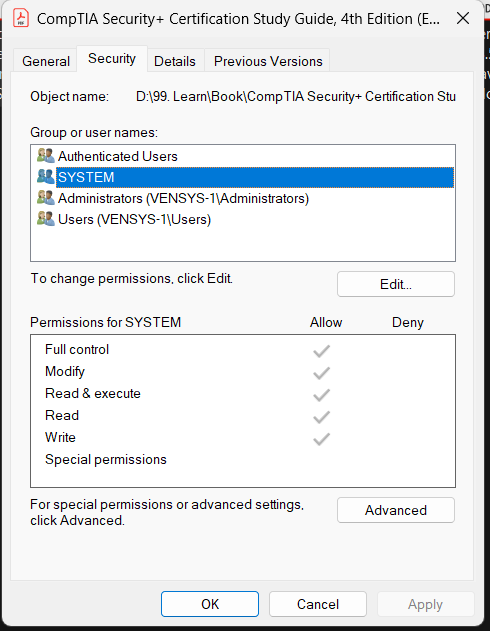This screenshot has height=631, width=490.
Task: Click the SYSTEM group icon
Action: point(45,177)
